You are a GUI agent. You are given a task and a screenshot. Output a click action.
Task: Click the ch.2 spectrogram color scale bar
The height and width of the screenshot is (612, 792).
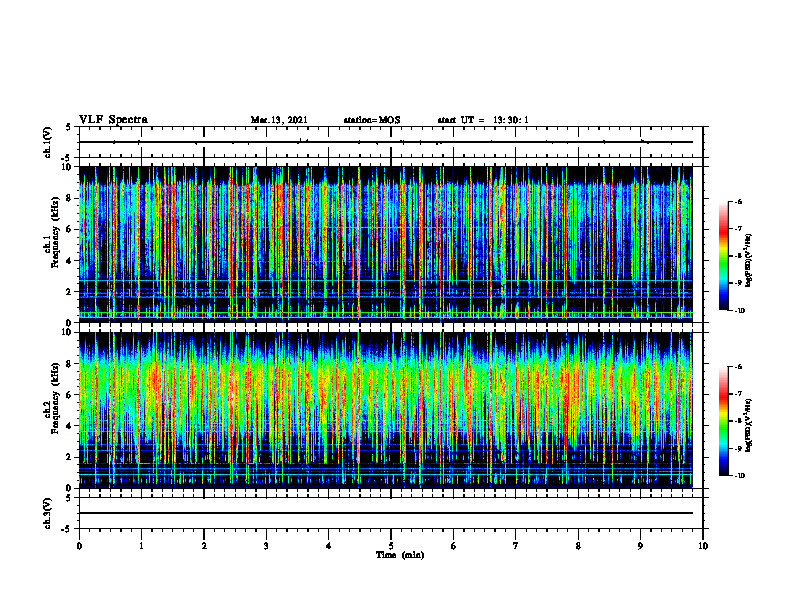(x=723, y=421)
